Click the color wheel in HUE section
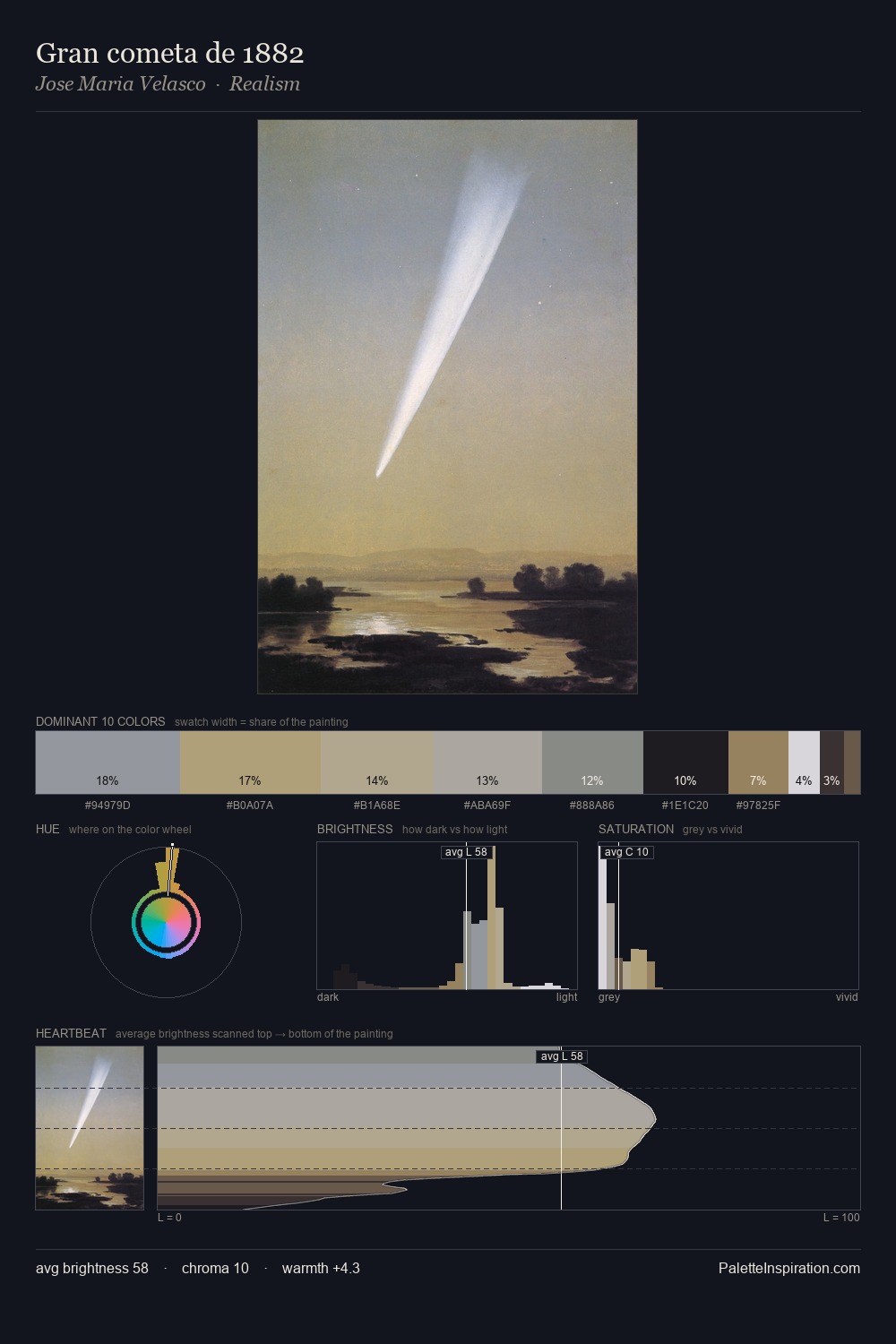896x1344 pixels. pos(166,922)
